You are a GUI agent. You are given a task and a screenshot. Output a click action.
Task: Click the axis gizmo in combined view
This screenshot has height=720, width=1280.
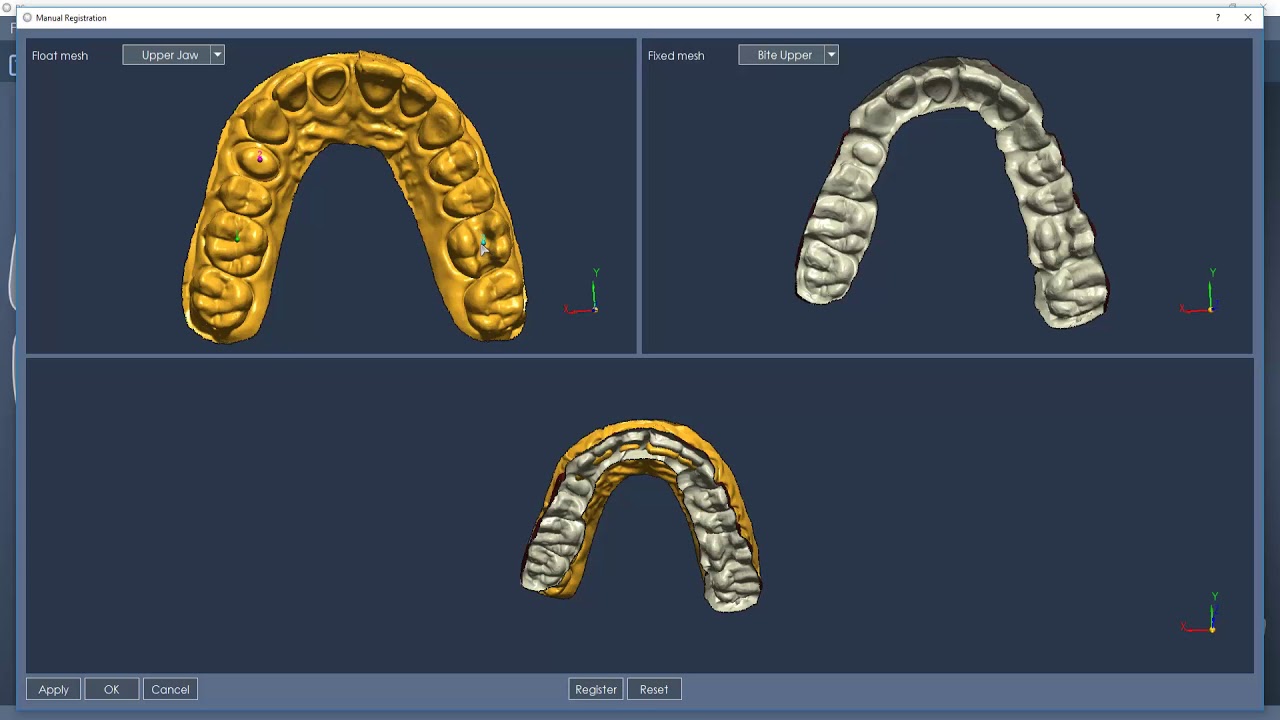tap(1201, 614)
